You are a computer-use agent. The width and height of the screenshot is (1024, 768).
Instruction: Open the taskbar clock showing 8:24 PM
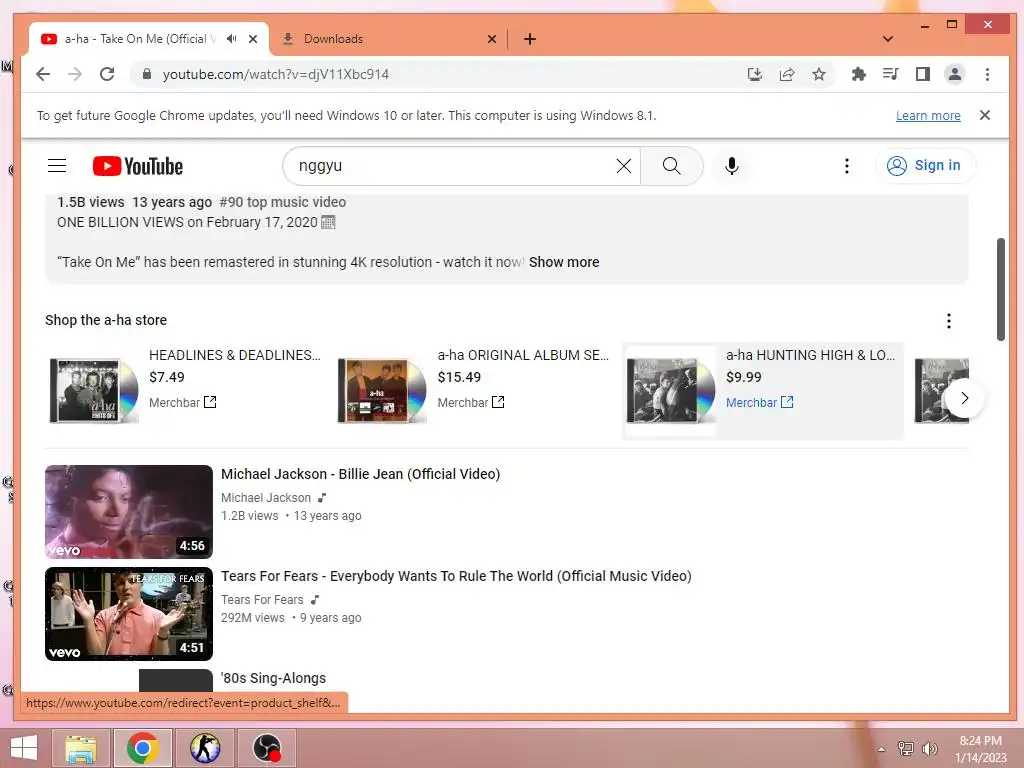(x=981, y=749)
